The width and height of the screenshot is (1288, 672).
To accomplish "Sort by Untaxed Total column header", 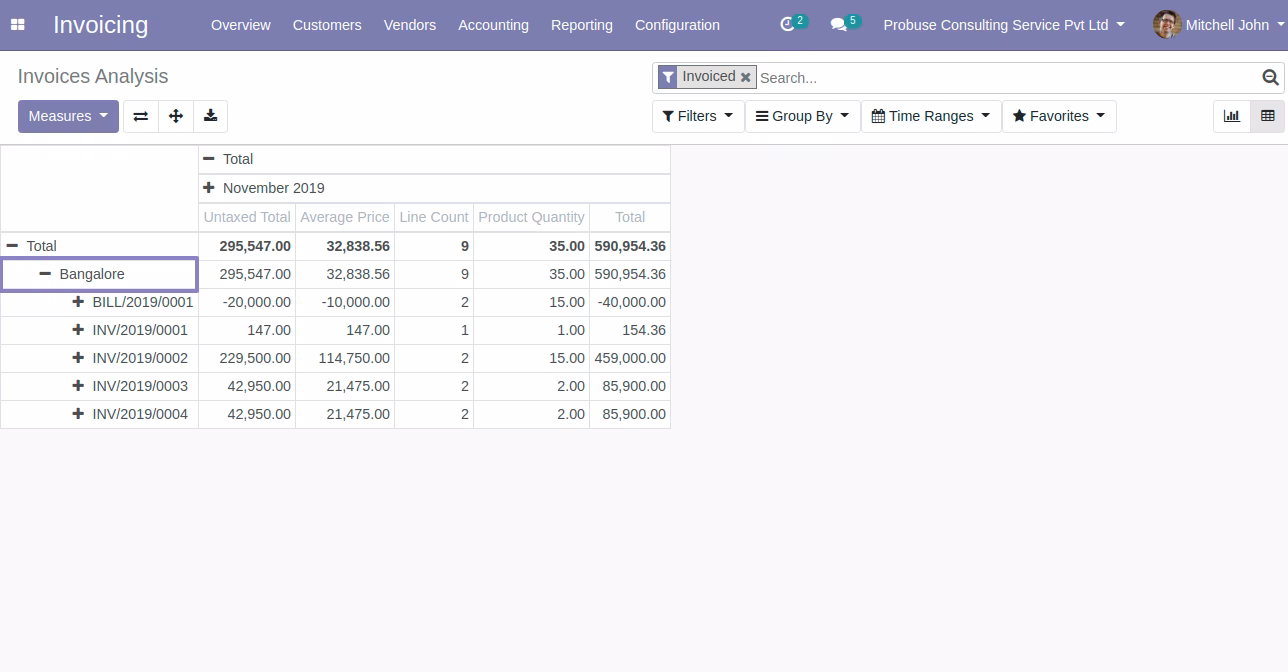I will [247, 217].
